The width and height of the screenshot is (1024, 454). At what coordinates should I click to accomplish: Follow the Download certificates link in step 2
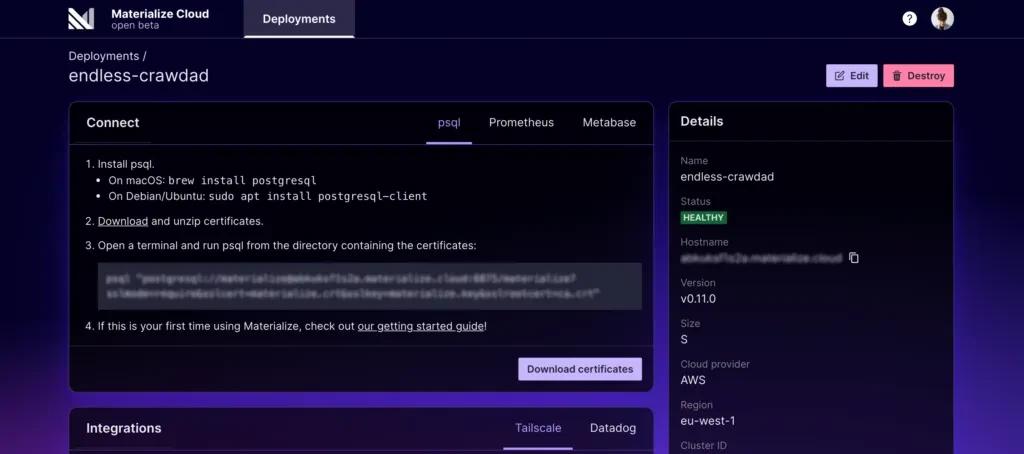[123, 221]
